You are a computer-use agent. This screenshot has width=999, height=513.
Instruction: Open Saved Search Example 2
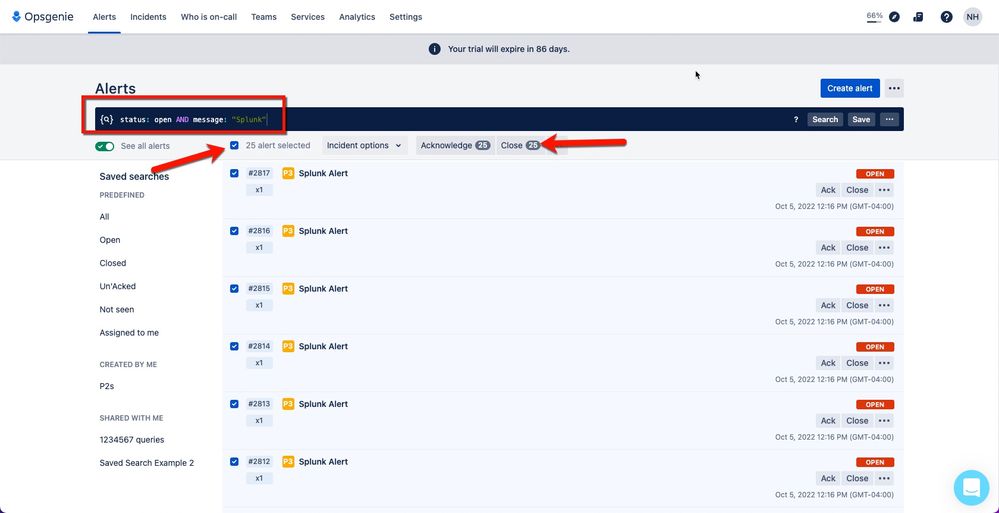pyautogui.click(x=147, y=463)
